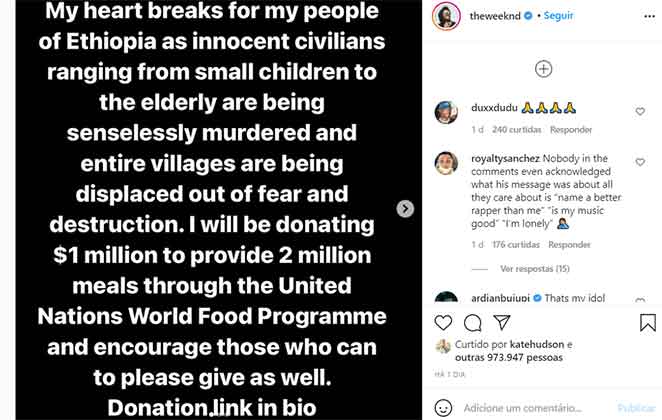Open emoji picker in comment box
Image resolution: width=662 pixels, height=420 pixels.
click(x=445, y=408)
